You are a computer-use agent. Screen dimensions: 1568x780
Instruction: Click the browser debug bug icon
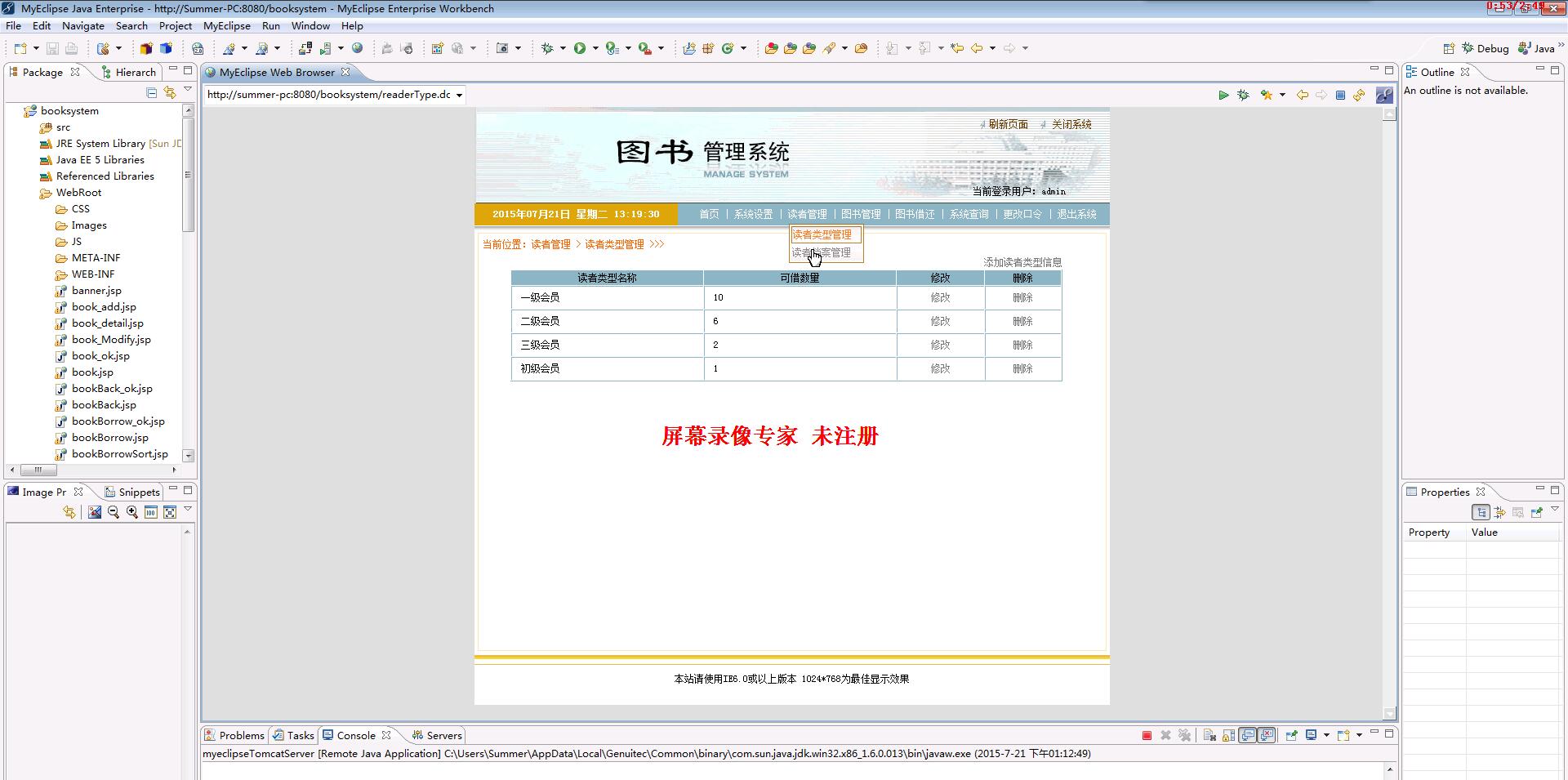[1243, 95]
